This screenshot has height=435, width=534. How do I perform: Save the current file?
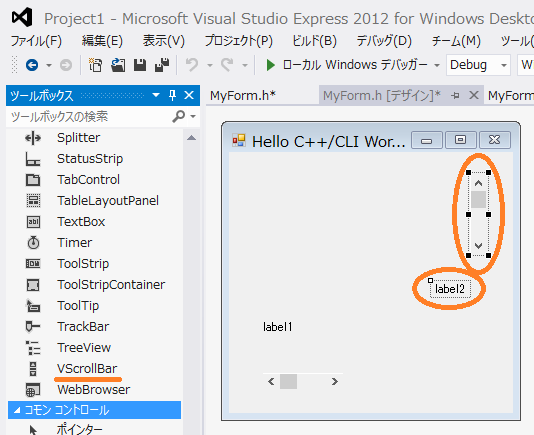[140, 65]
